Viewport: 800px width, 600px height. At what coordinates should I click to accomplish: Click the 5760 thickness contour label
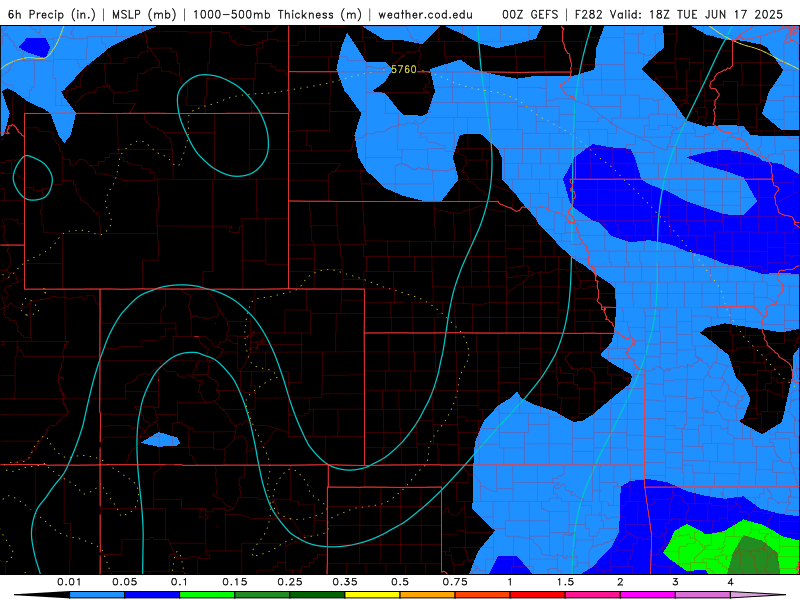pyautogui.click(x=404, y=69)
